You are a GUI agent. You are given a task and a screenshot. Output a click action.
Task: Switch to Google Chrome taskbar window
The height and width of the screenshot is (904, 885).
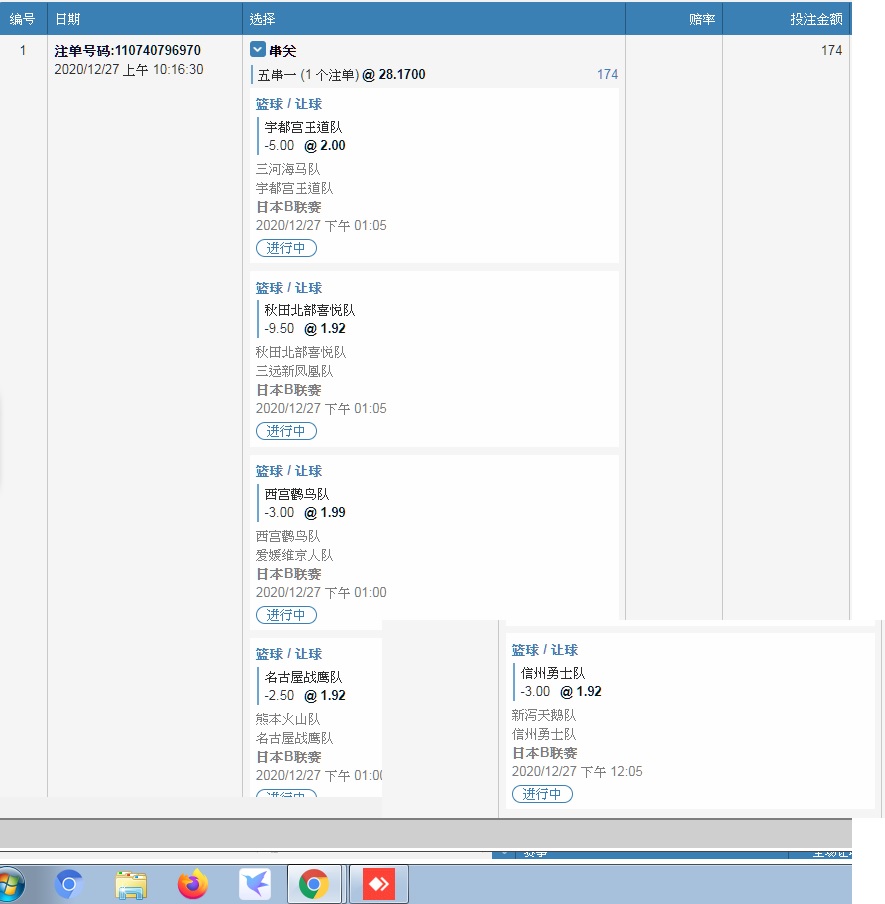point(314,884)
